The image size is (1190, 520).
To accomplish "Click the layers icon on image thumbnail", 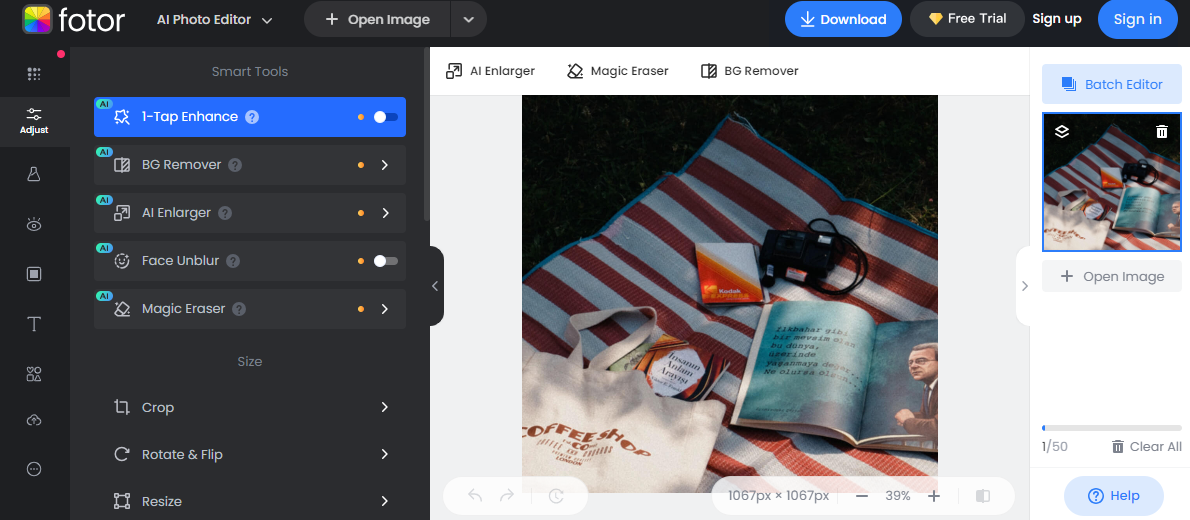I will coord(1062,131).
